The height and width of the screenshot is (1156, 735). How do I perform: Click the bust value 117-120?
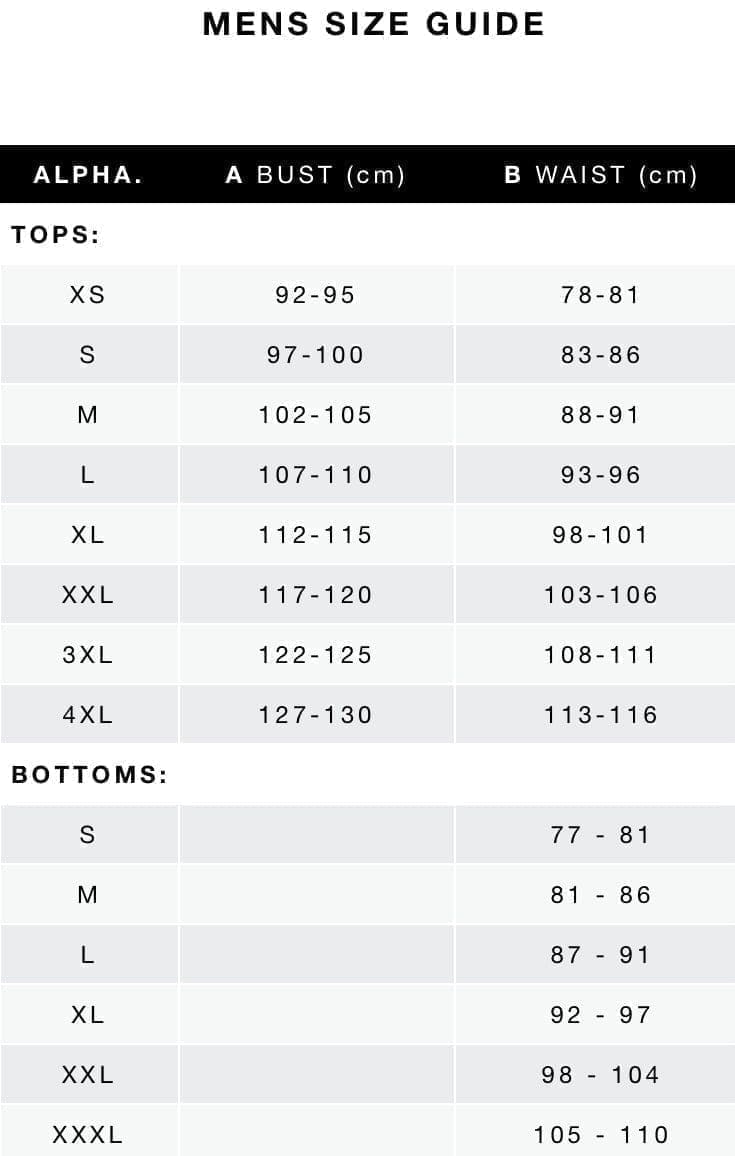tap(315, 595)
